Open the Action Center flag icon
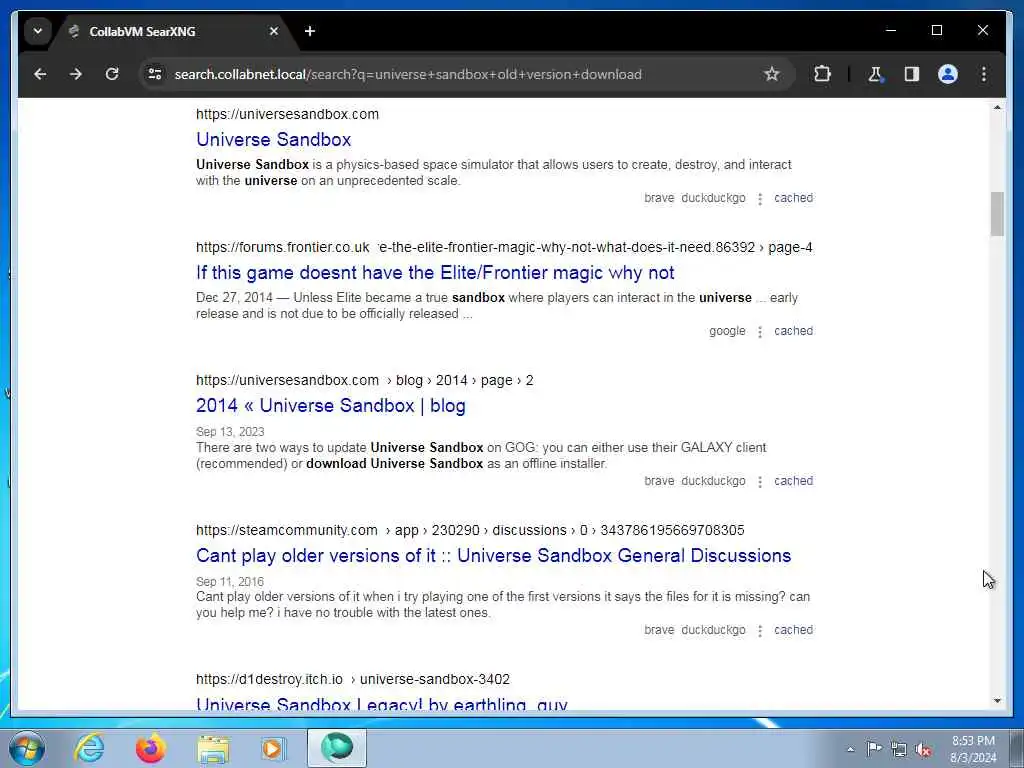The image size is (1024, 768). tap(874, 749)
